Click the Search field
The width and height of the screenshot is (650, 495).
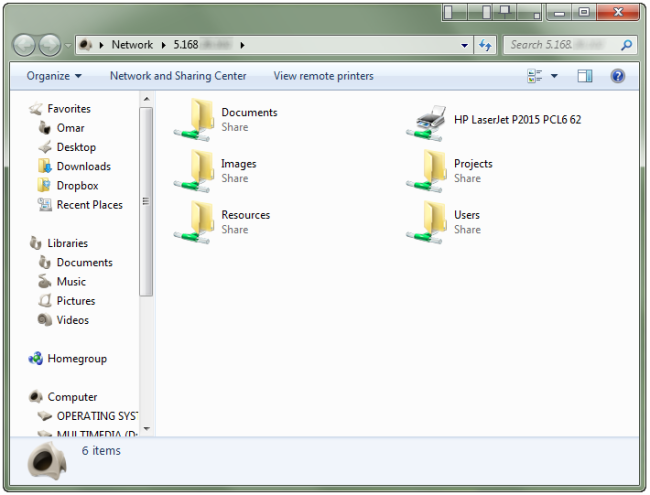pyautogui.click(x=564, y=45)
